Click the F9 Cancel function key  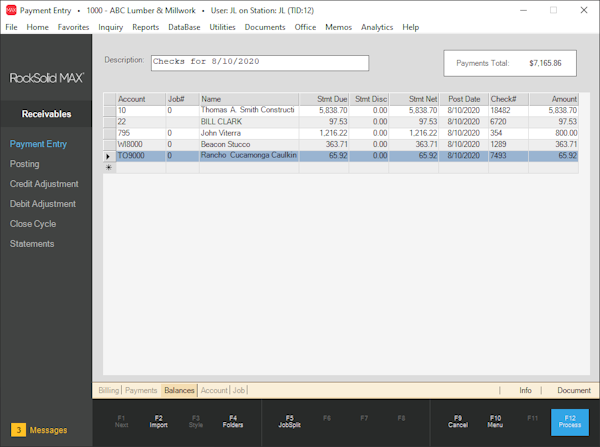point(457,420)
